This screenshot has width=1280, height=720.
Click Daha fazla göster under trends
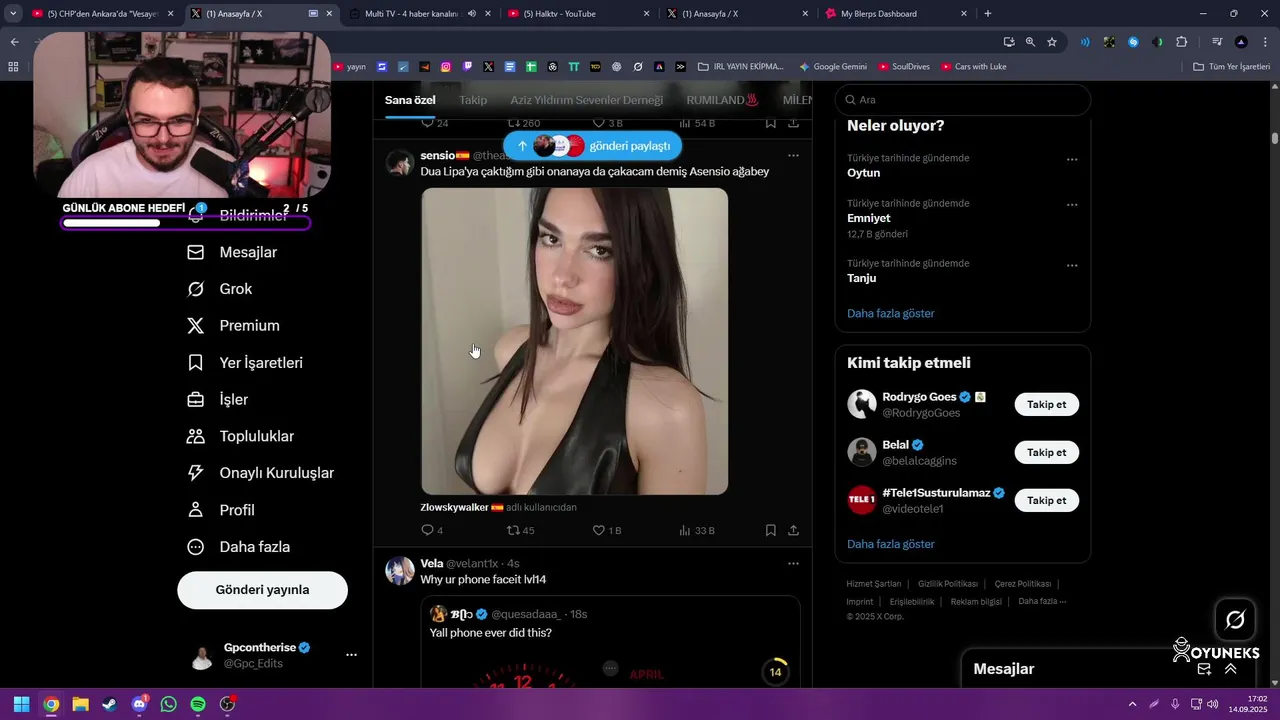click(891, 313)
